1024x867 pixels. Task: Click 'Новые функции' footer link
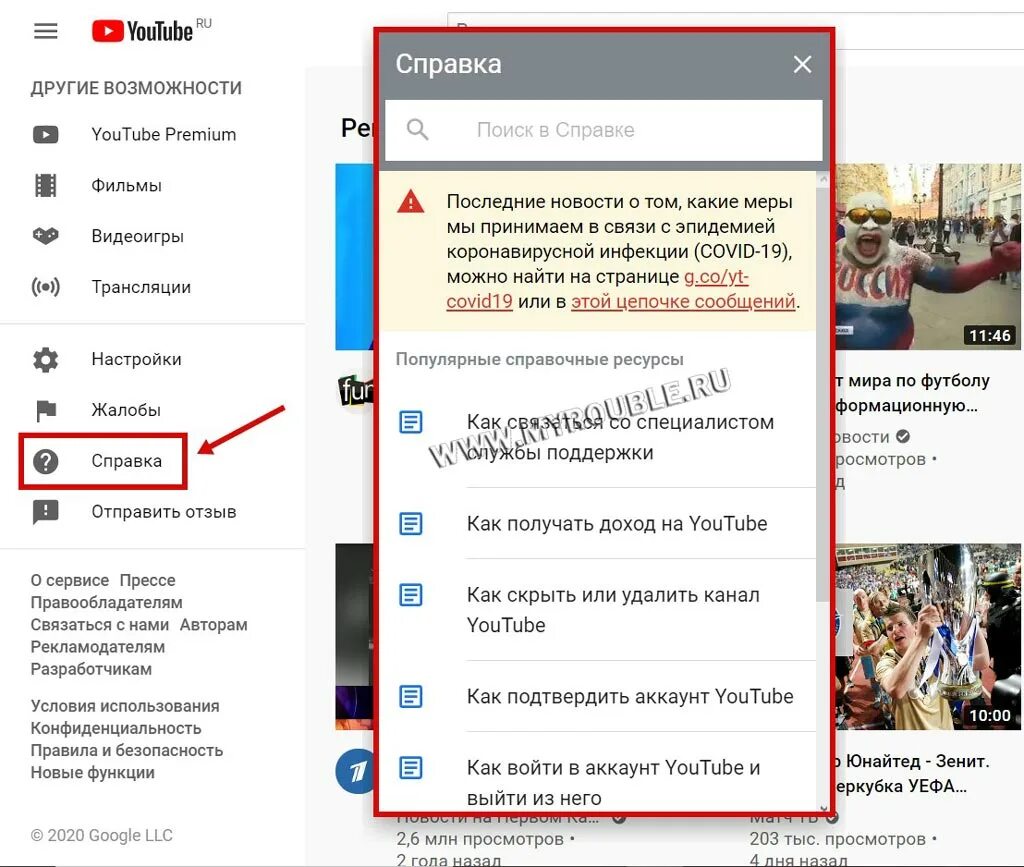(93, 773)
